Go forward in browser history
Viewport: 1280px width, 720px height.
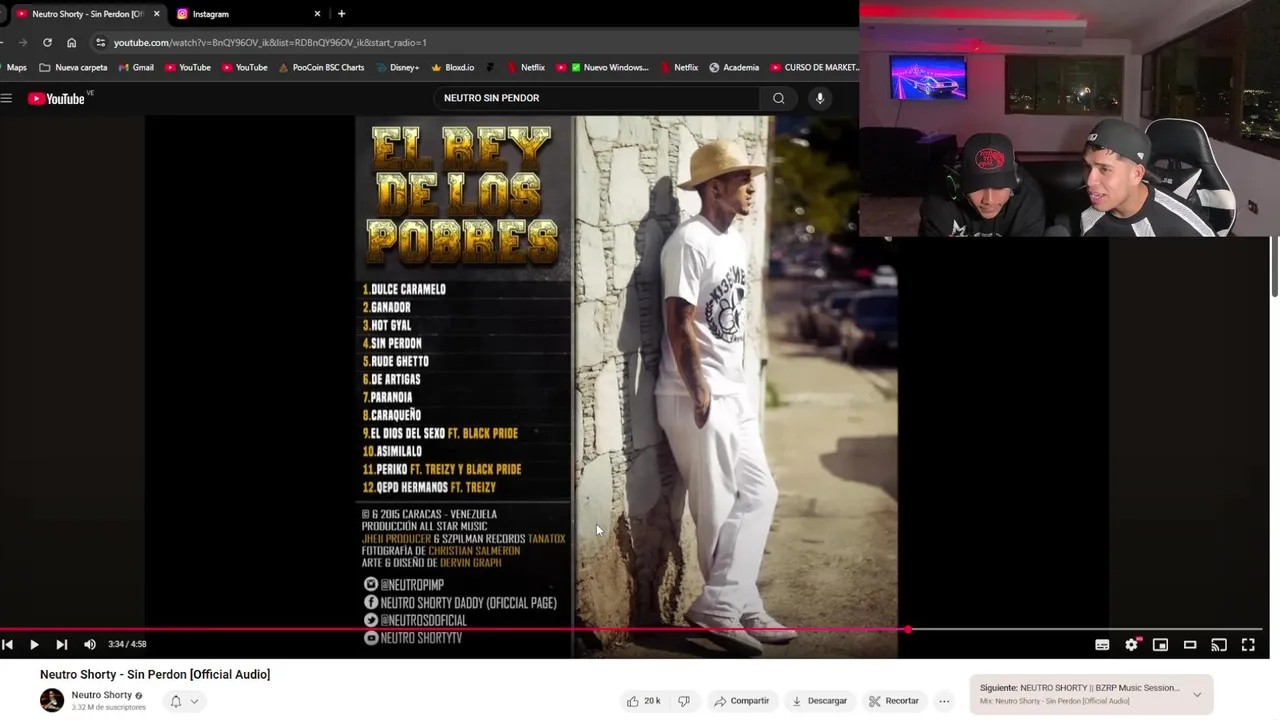[x=22, y=42]
